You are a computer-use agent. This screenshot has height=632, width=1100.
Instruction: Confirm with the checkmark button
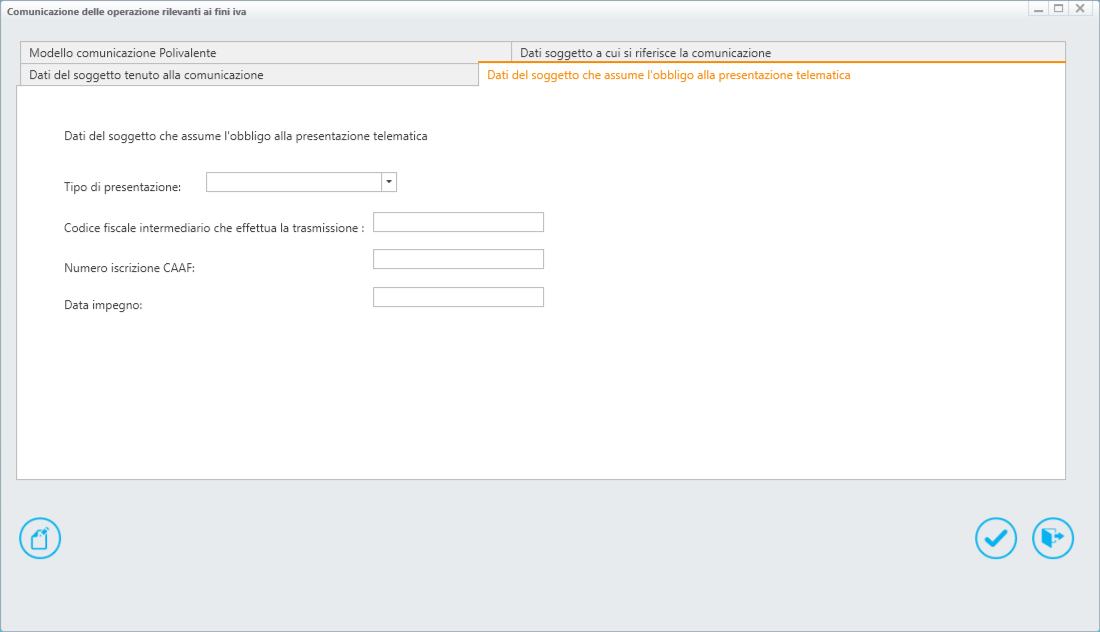coord(995,538)
